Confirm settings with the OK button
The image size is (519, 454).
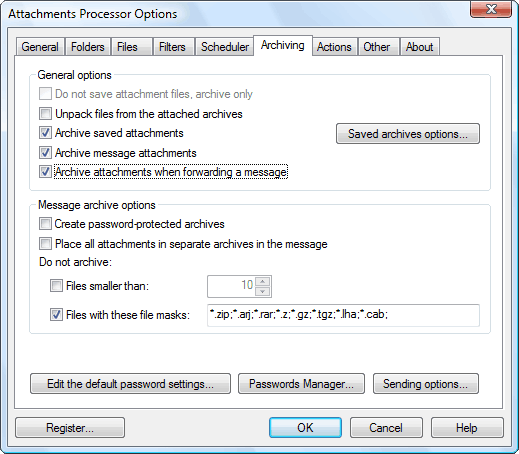click(x=305, y=428)
